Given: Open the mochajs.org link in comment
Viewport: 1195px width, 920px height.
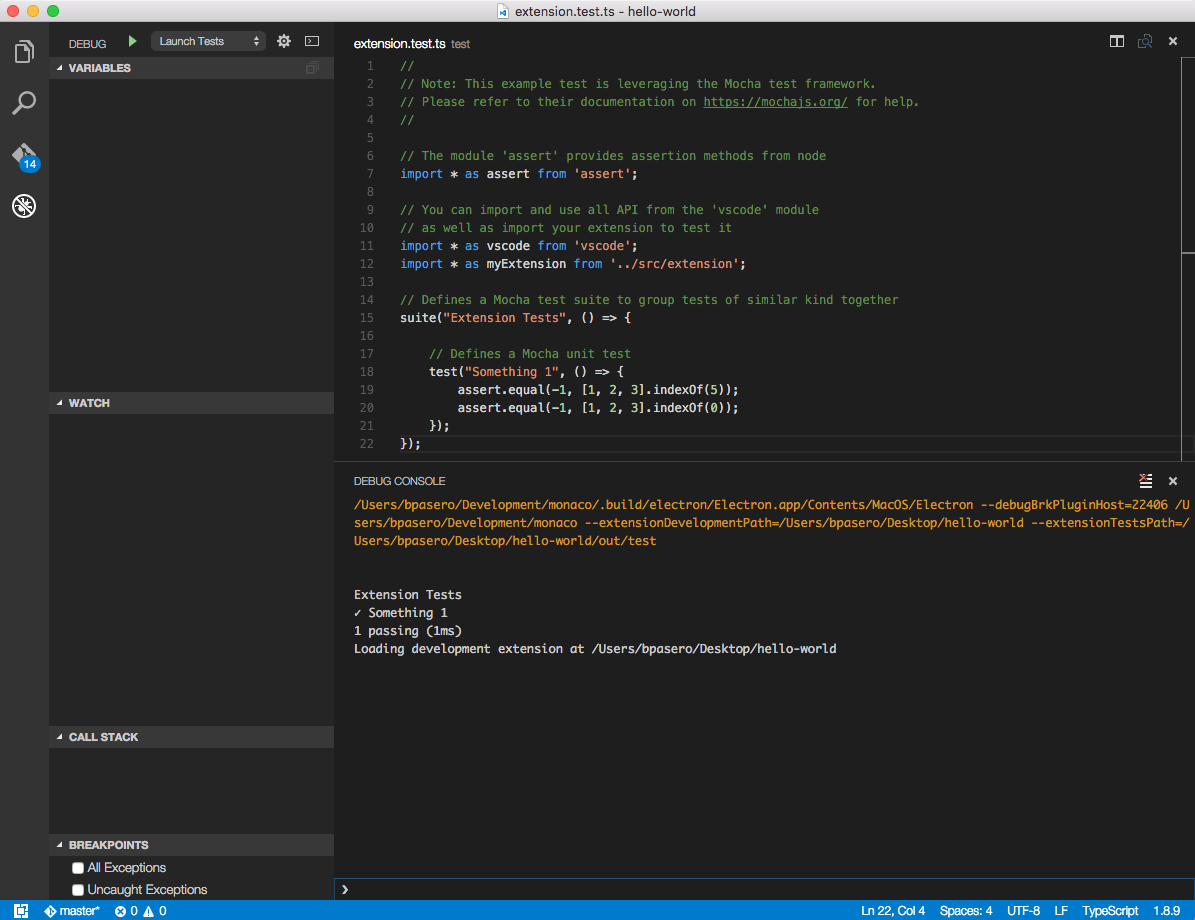Looking at the screenshot, I should [775, 102].
